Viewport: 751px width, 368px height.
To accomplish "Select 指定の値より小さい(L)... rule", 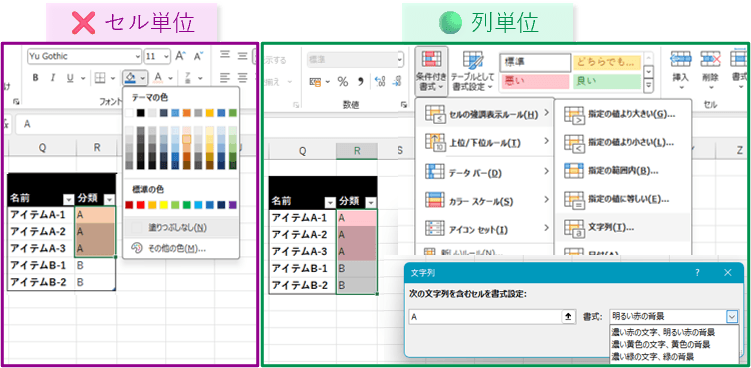I will 623,142.
